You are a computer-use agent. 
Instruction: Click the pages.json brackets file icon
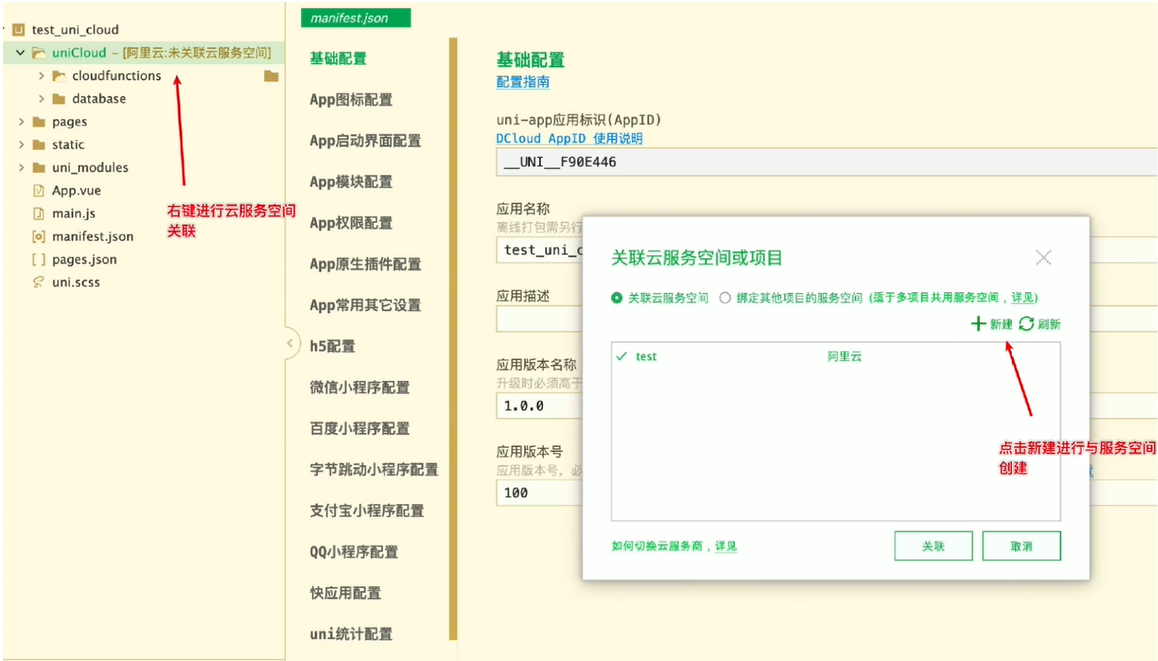[39, 259]
